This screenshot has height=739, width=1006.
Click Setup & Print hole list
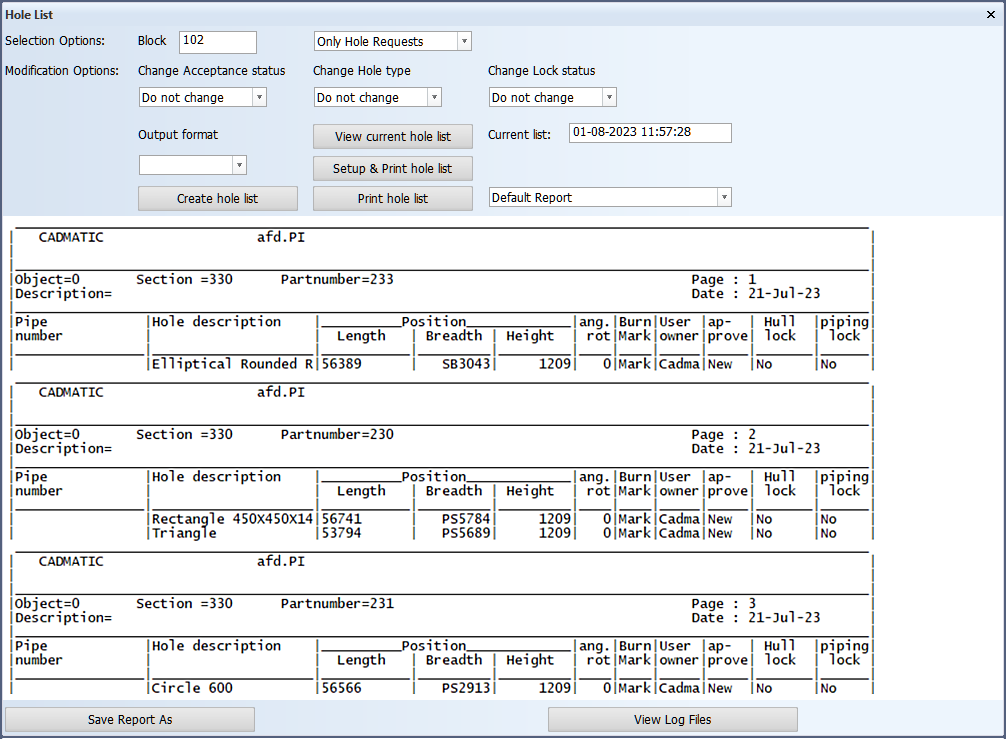(x=392, y=168)
